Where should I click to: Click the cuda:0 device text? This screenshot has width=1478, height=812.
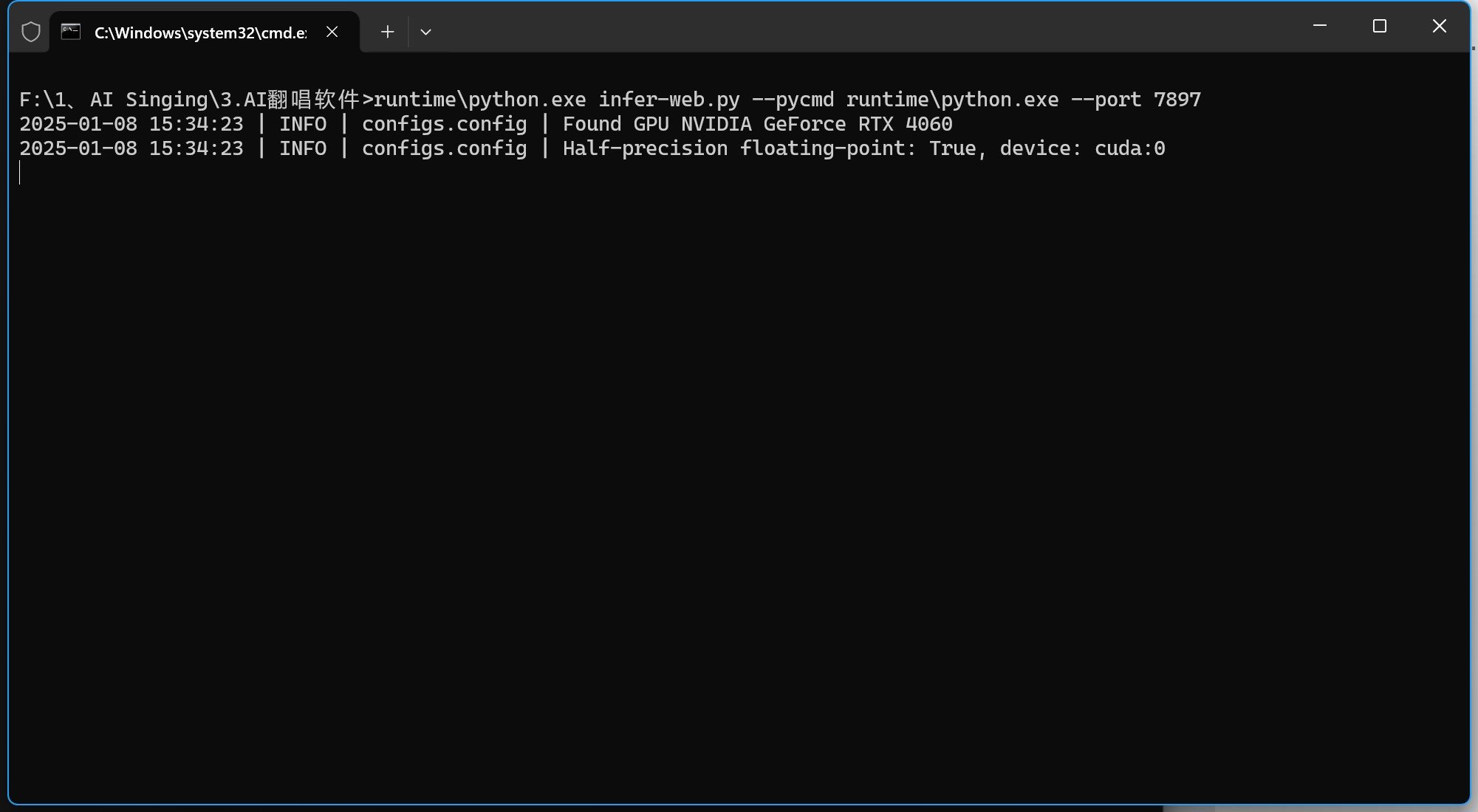pyautogui.click(x=1129, y=148)
